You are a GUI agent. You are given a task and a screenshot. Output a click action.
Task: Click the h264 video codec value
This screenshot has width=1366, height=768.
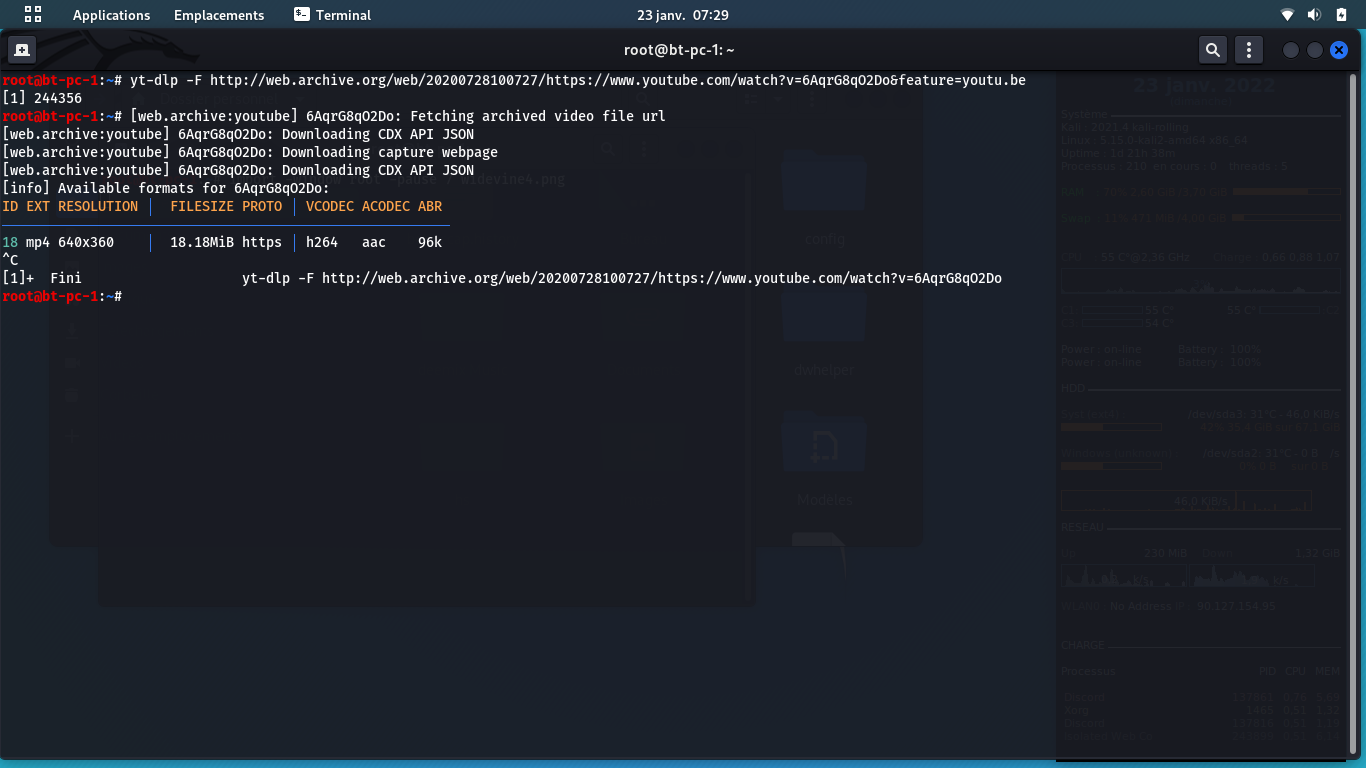pyautogui.click(x=322, y=242)
